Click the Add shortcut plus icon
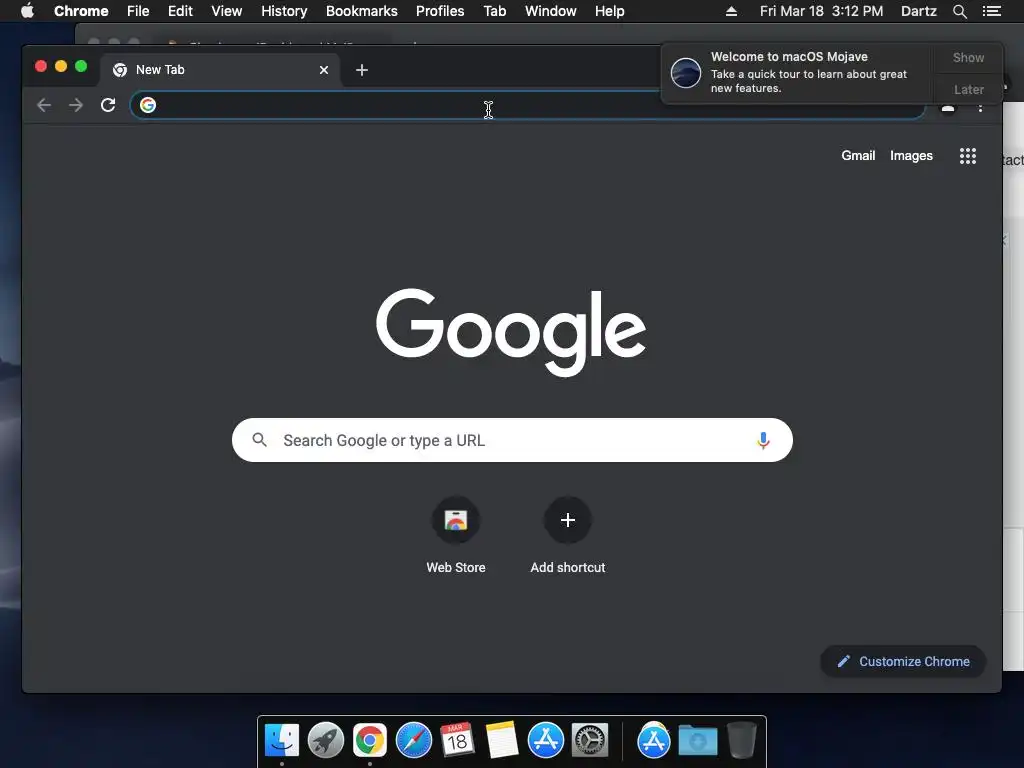Viewport: 1024px width, 768px height. point(568,520)
